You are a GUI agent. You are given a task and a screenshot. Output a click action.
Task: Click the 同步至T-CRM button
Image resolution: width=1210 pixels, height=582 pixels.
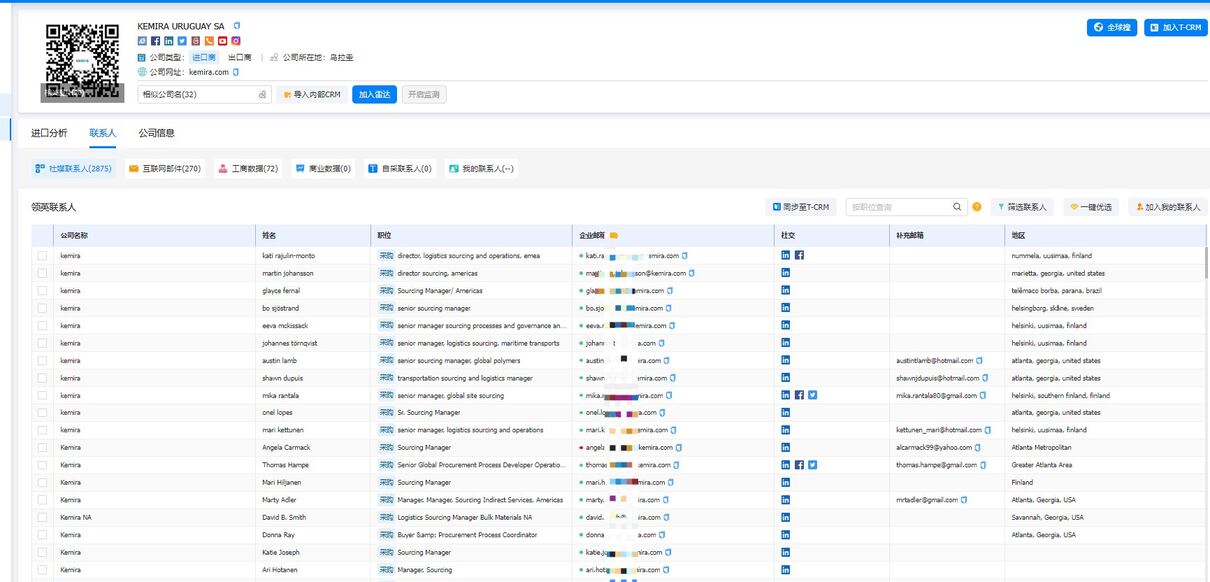tap(802, 207)
